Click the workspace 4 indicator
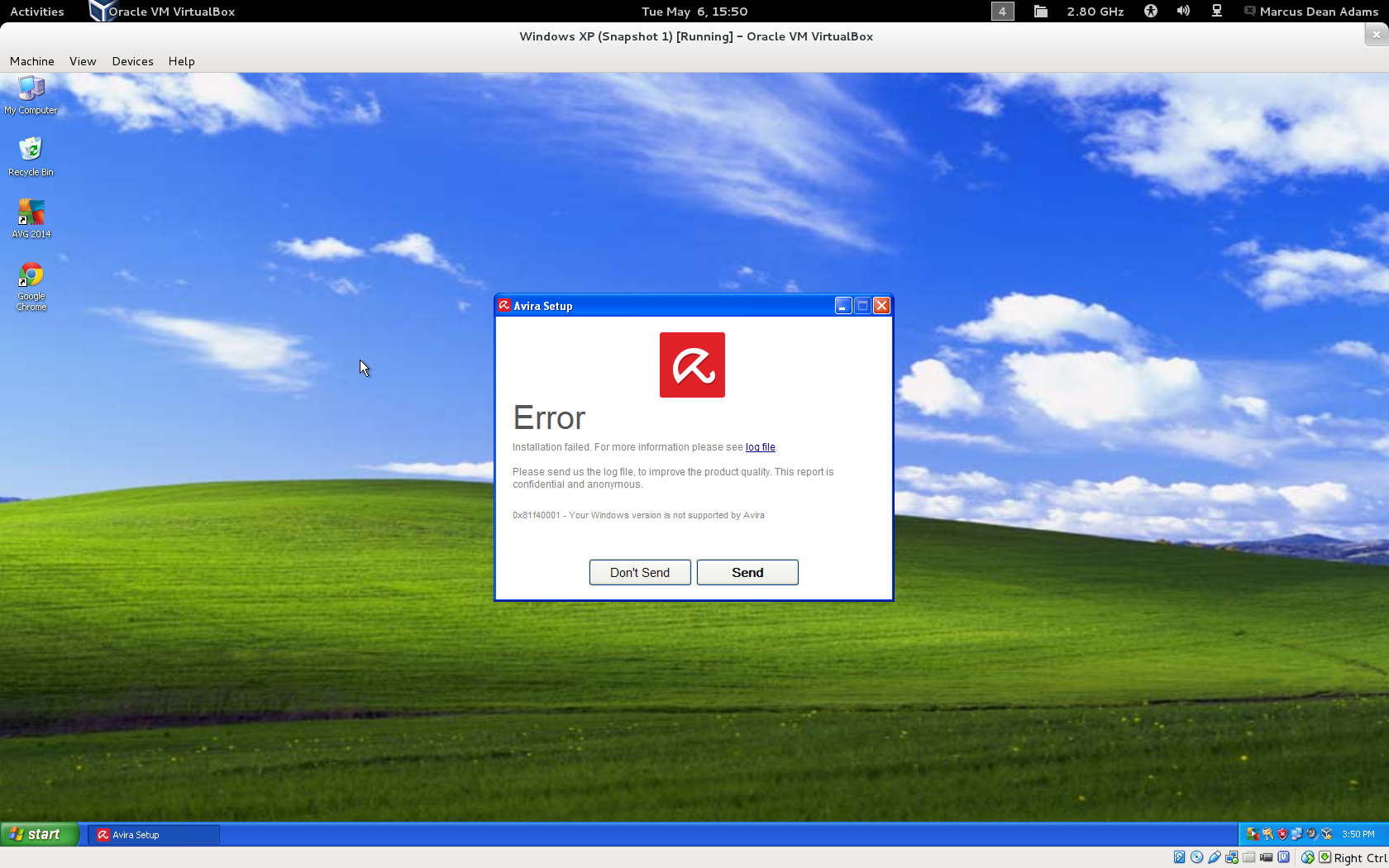 pos(1003,11)
